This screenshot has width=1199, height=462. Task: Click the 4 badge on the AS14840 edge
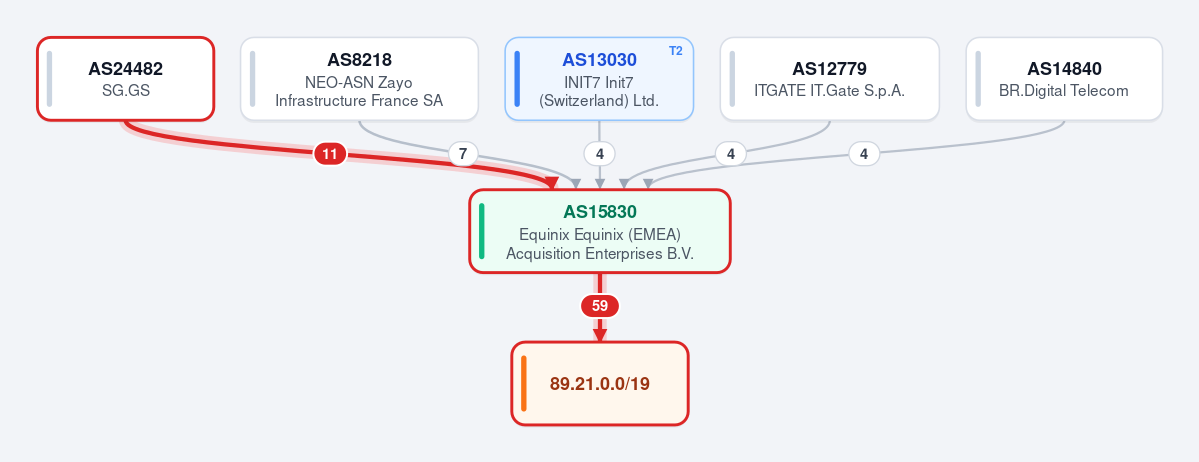click(864, 155)
